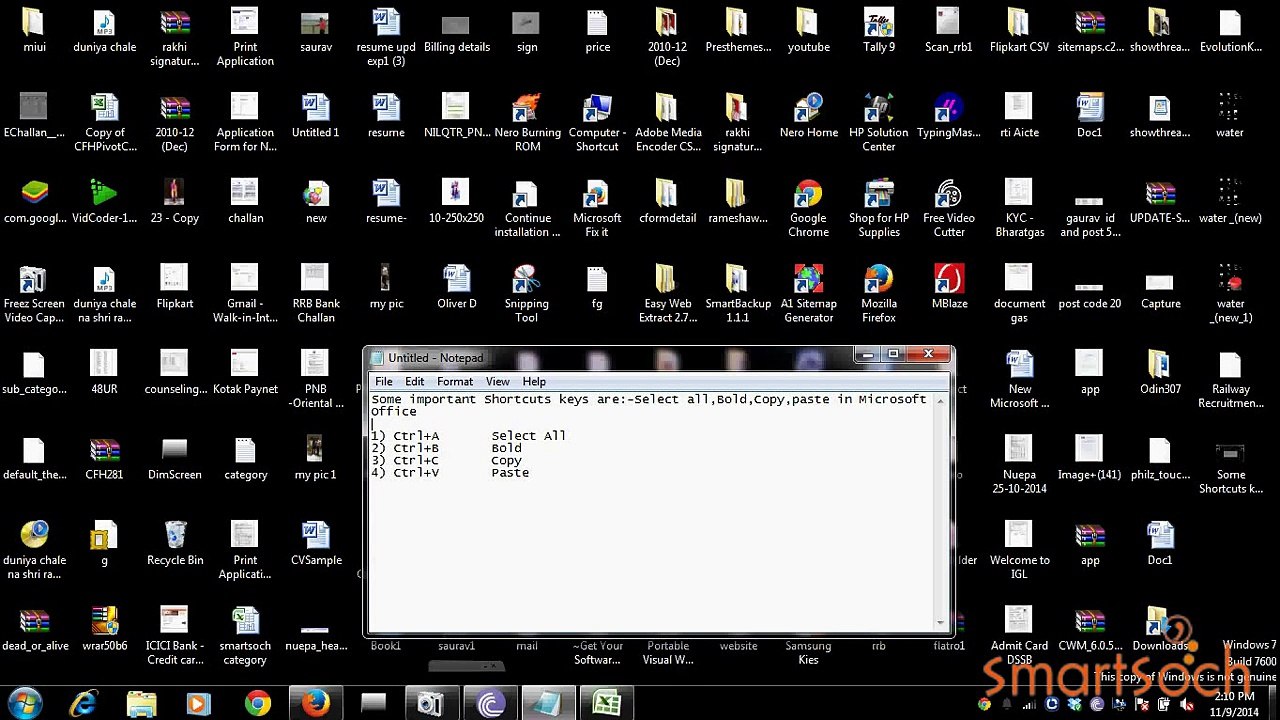This screenshot has height=720, width=1280.
Task: Select the Computer - Shortcut icon
Action: (x=597, y=123)
